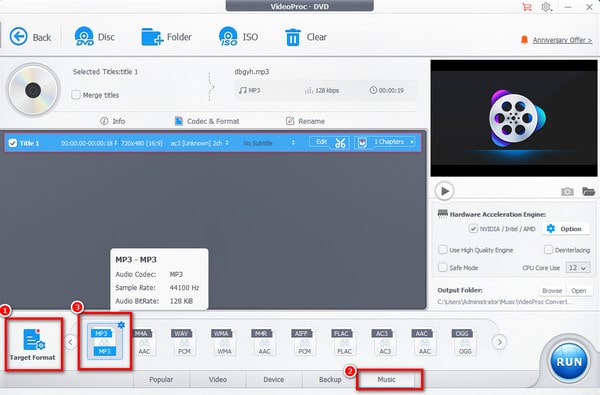The width and height of the screenshot is (600, 395).
Task: Browse for an output folder
Action: click(552, 291)
